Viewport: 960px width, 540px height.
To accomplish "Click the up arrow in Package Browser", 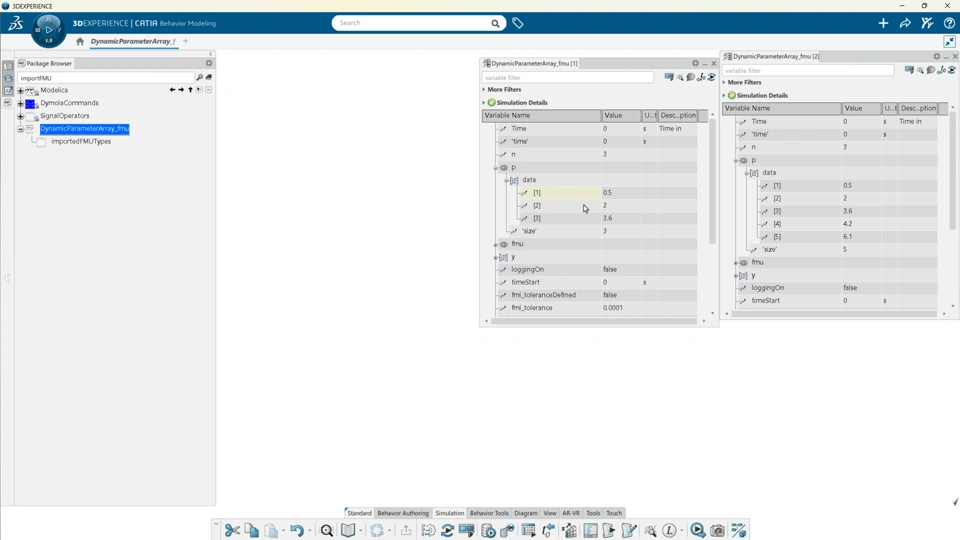I will 190,90.
